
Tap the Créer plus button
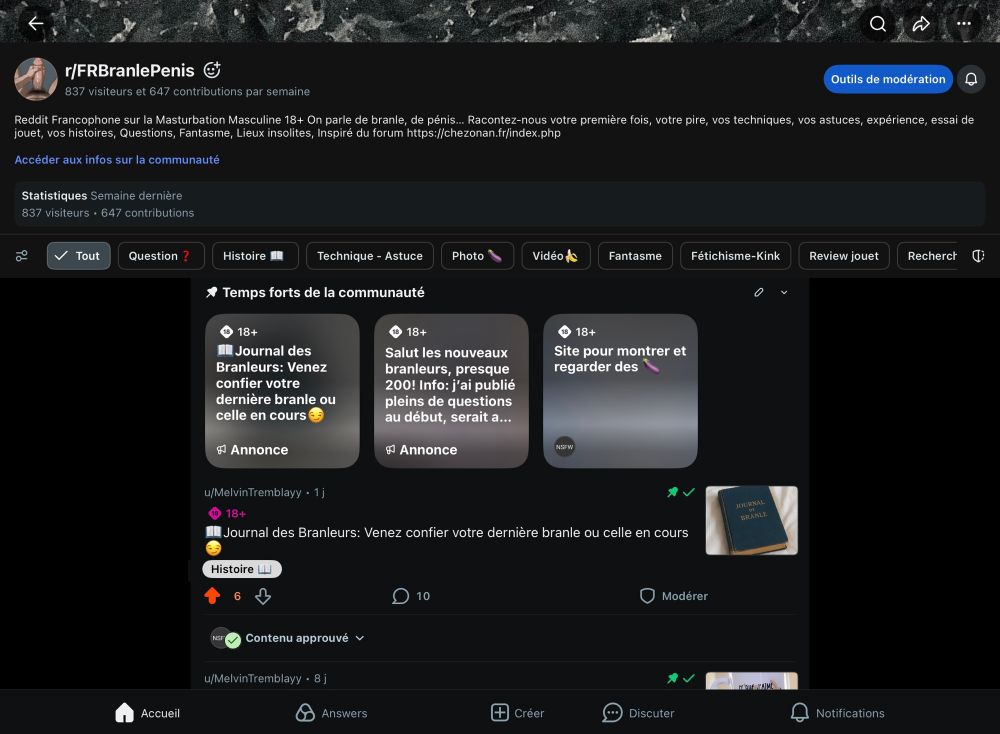(x=517, y=712)
